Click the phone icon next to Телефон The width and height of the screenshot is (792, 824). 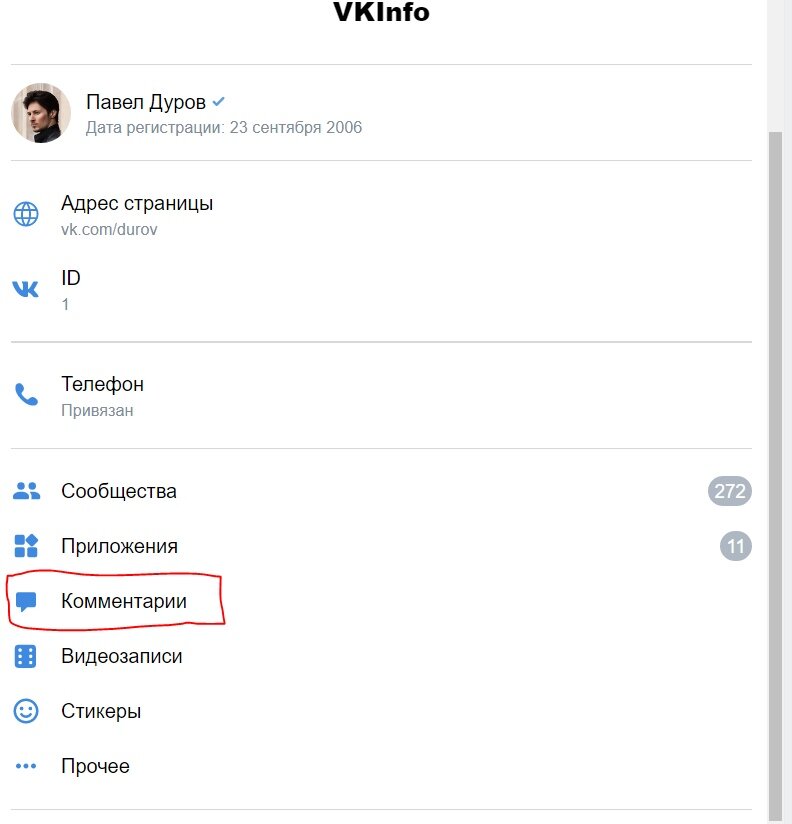tap(26, 395)
